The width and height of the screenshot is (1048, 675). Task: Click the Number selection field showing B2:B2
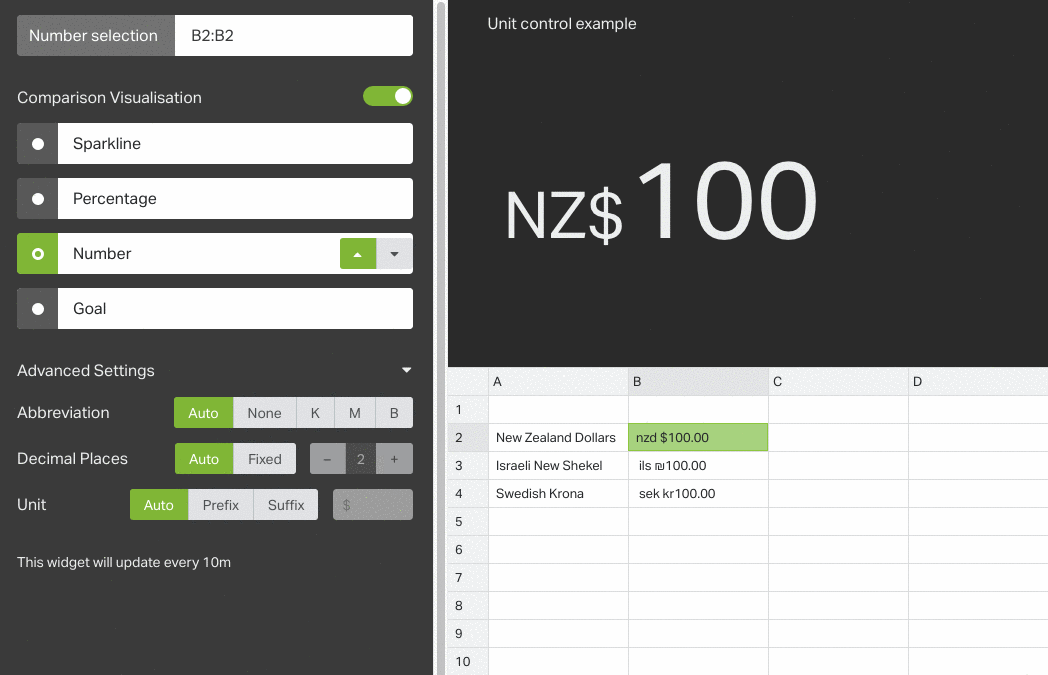[293, 35]
